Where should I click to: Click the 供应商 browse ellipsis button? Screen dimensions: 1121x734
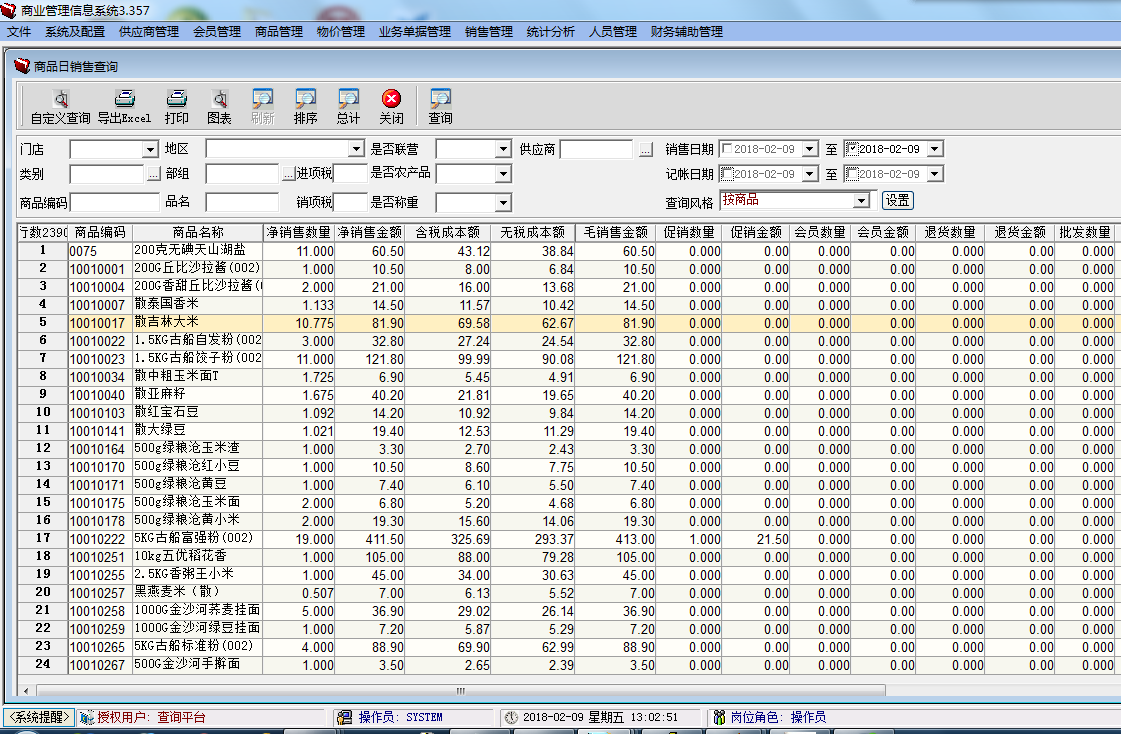tap(646, 149)
